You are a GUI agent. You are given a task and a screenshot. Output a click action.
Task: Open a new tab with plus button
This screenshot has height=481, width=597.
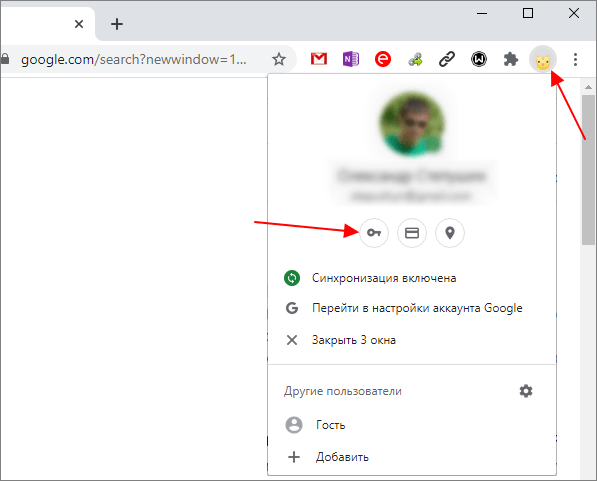117,24
